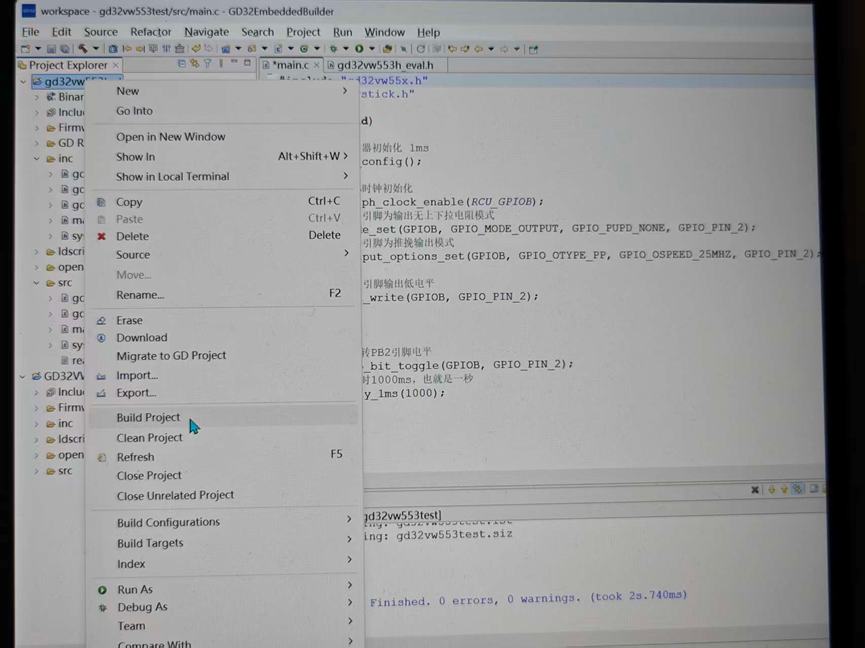Viewport: 865px width, 648px height.
Task: Click the Erase icon in context menu
Action: (101, 321)
